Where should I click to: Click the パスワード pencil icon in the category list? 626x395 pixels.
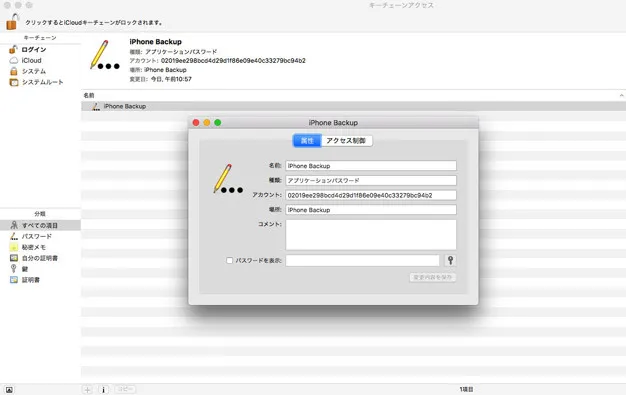pos(14,236)
